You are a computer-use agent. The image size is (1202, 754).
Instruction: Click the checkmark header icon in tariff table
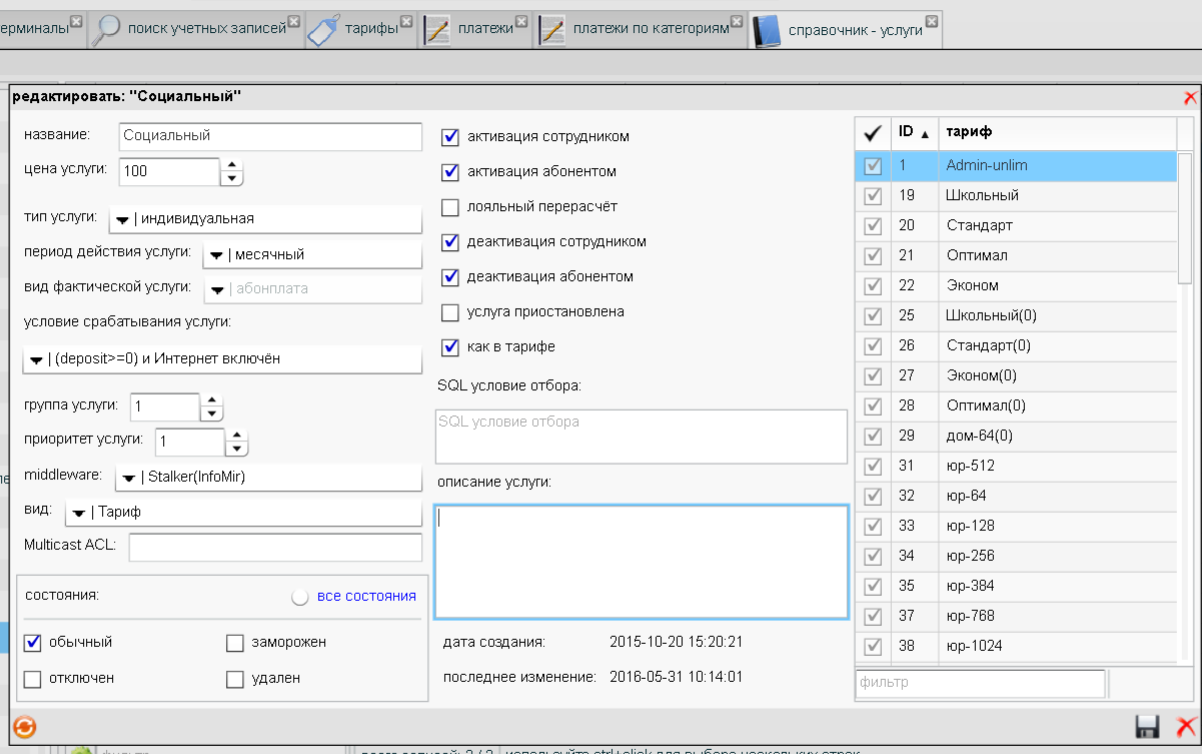coord(872,132)
